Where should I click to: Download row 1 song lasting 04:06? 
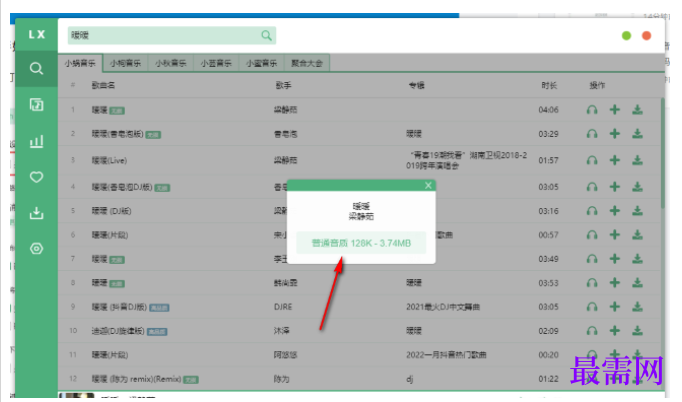click(x=637, y=110)
